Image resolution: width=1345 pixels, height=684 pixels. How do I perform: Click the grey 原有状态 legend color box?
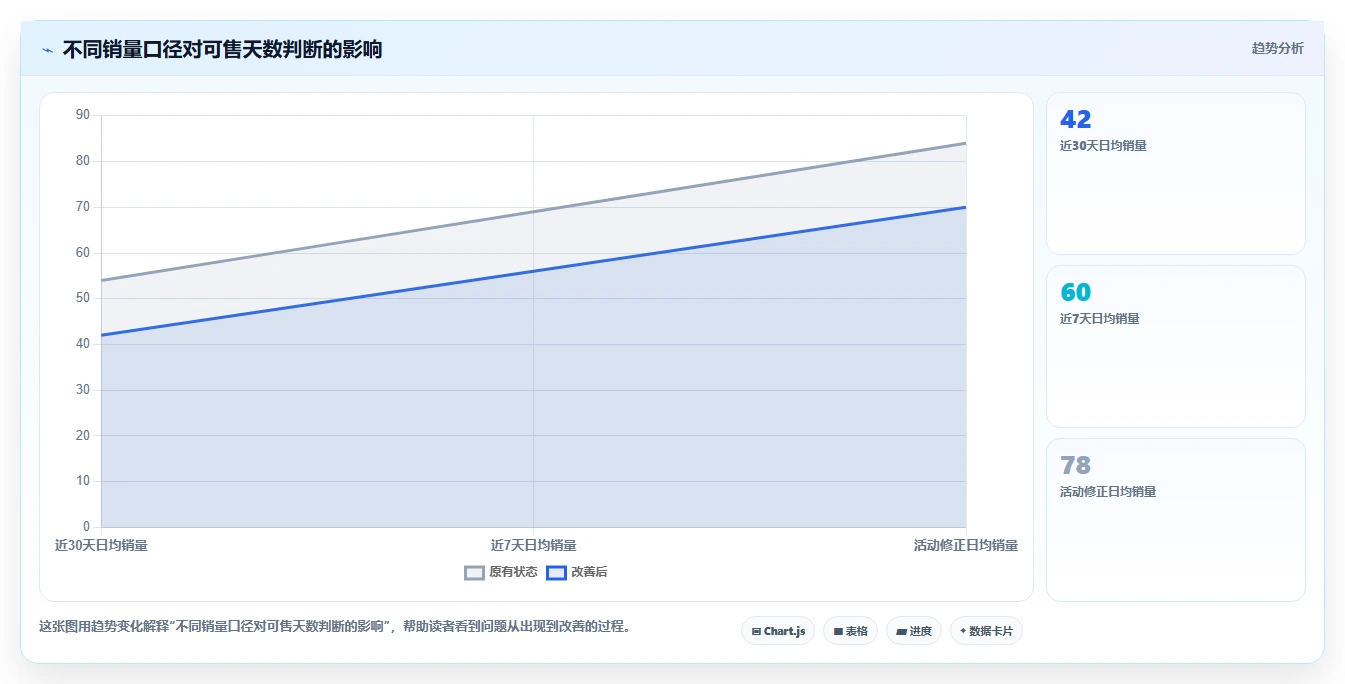click(474, 573)
